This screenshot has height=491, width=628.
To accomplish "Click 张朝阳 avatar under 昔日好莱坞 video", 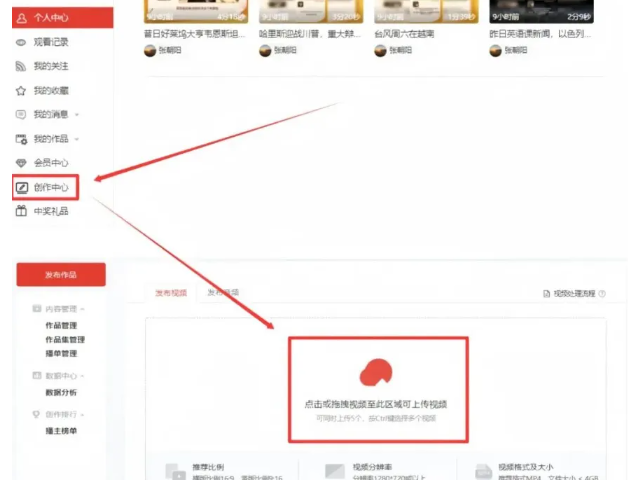I will pyautogui.click(x=150, y=51).
